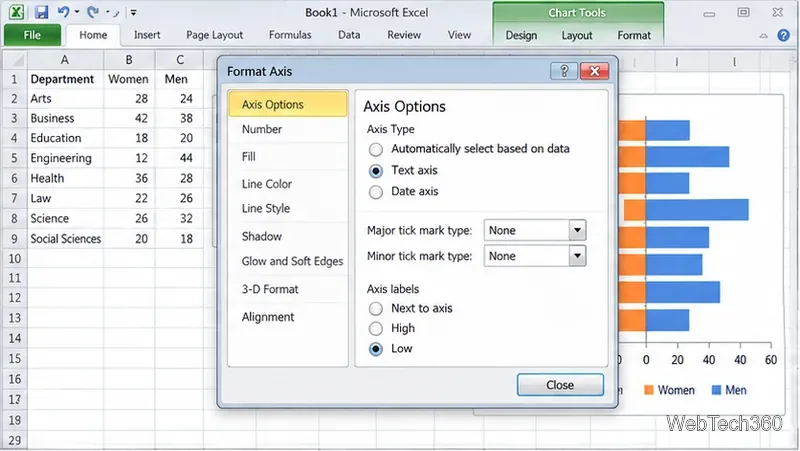Open the Data tab

tap(349, 35)
